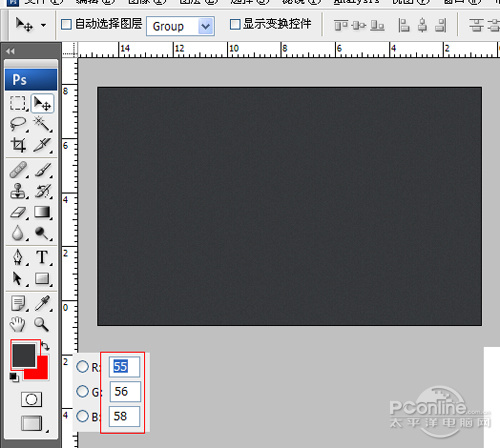Select the Zoom tool
The image size is (500, 448).
click(x=43, y=324)
